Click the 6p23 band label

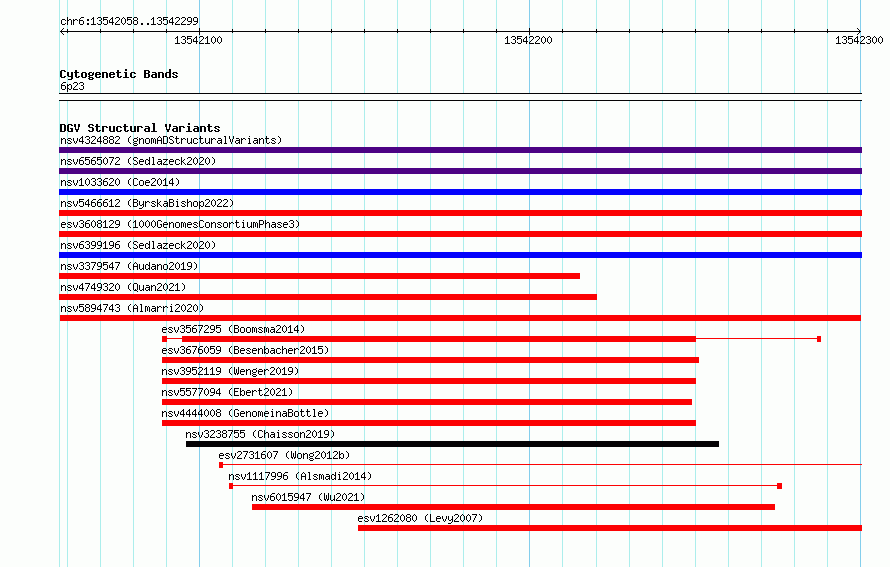tap(72, 86)
